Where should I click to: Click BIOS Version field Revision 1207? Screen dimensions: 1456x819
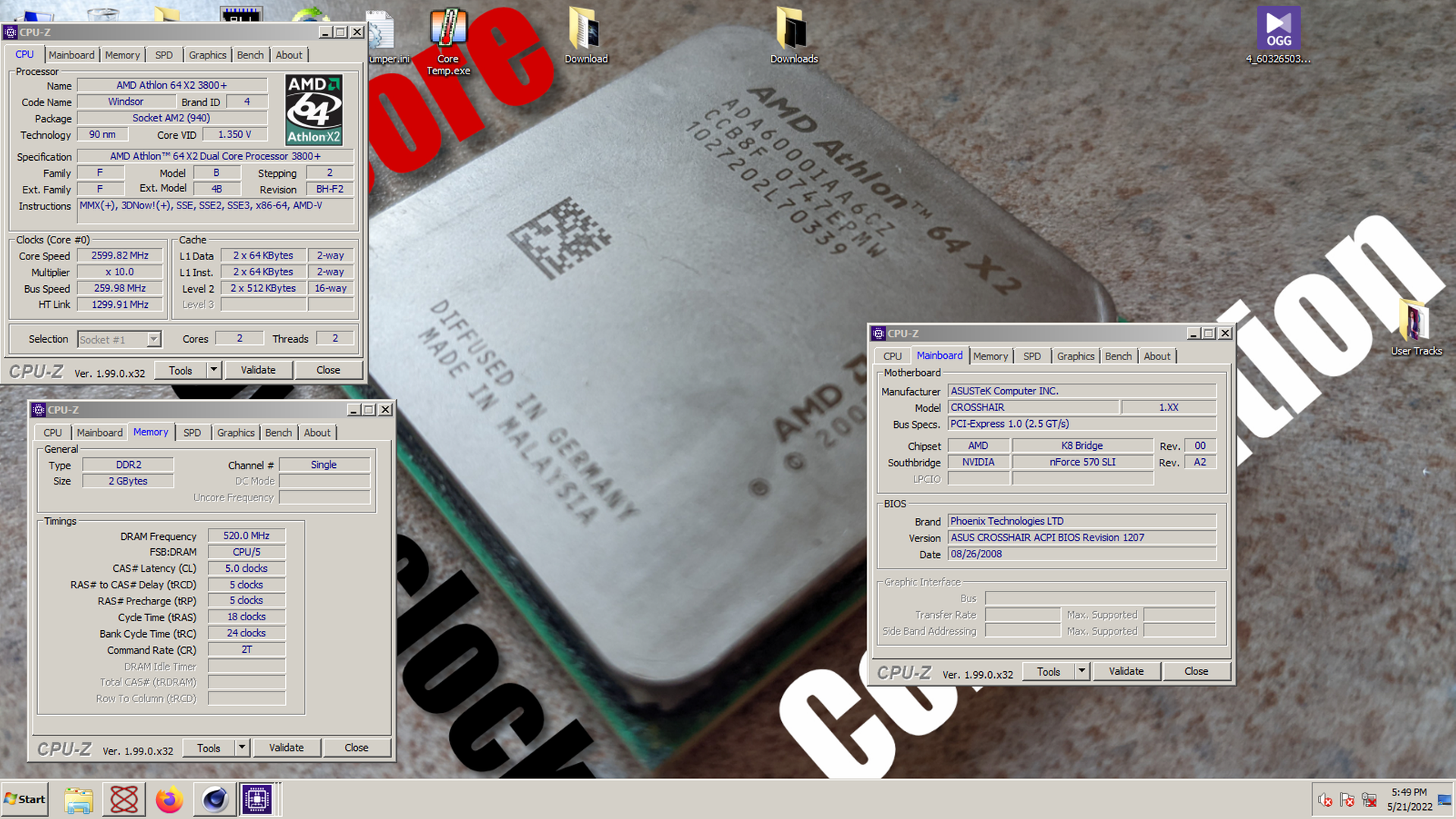point(1081,537)
